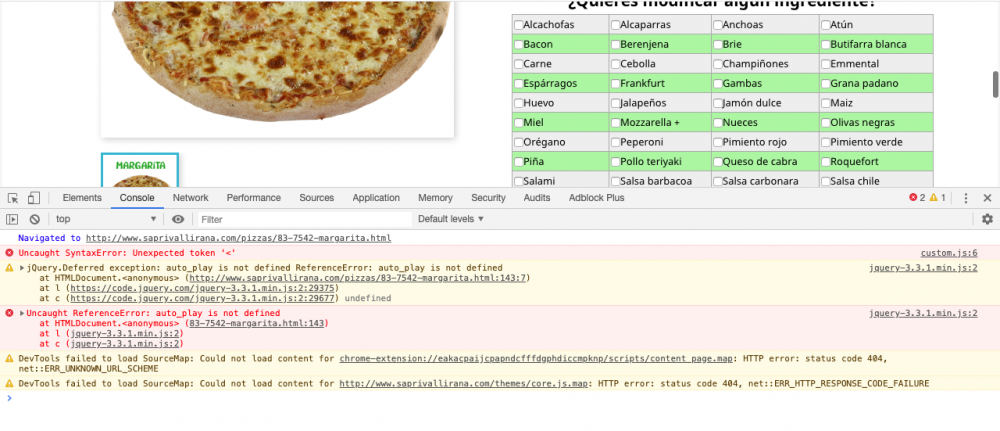Check the Atún ingredient checkbox
This screenshot has width=1000, height=431.
826,25
